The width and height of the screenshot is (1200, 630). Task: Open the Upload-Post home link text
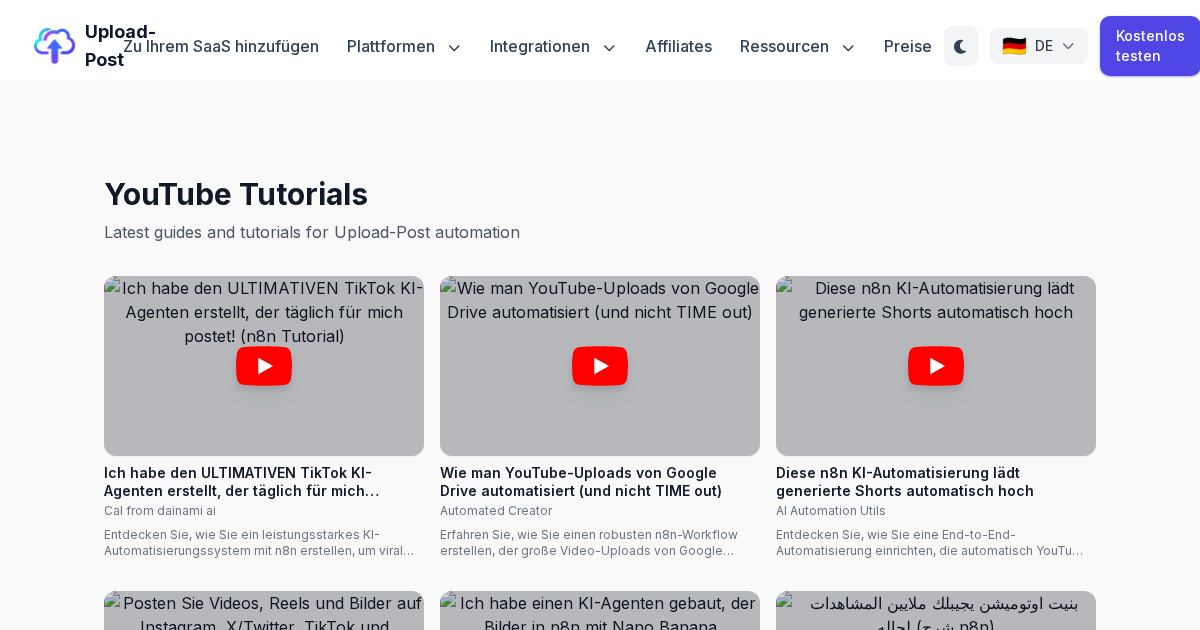[120, 46]
